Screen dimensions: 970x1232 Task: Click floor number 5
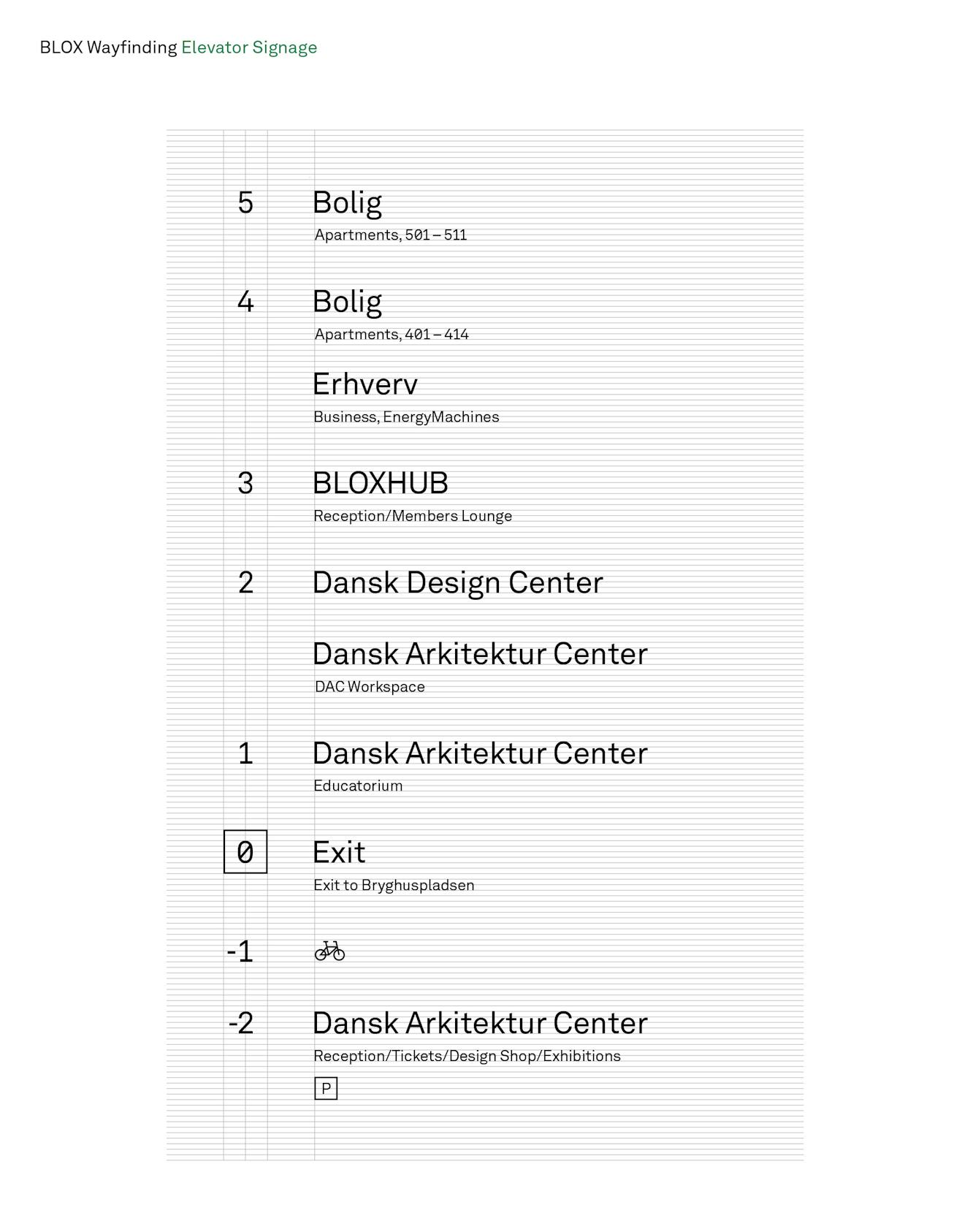click(x=245, y=202)
